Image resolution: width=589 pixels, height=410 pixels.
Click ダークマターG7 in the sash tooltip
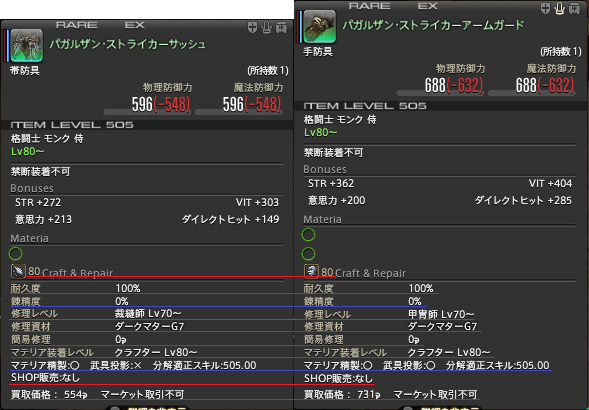tap(150, 326)
